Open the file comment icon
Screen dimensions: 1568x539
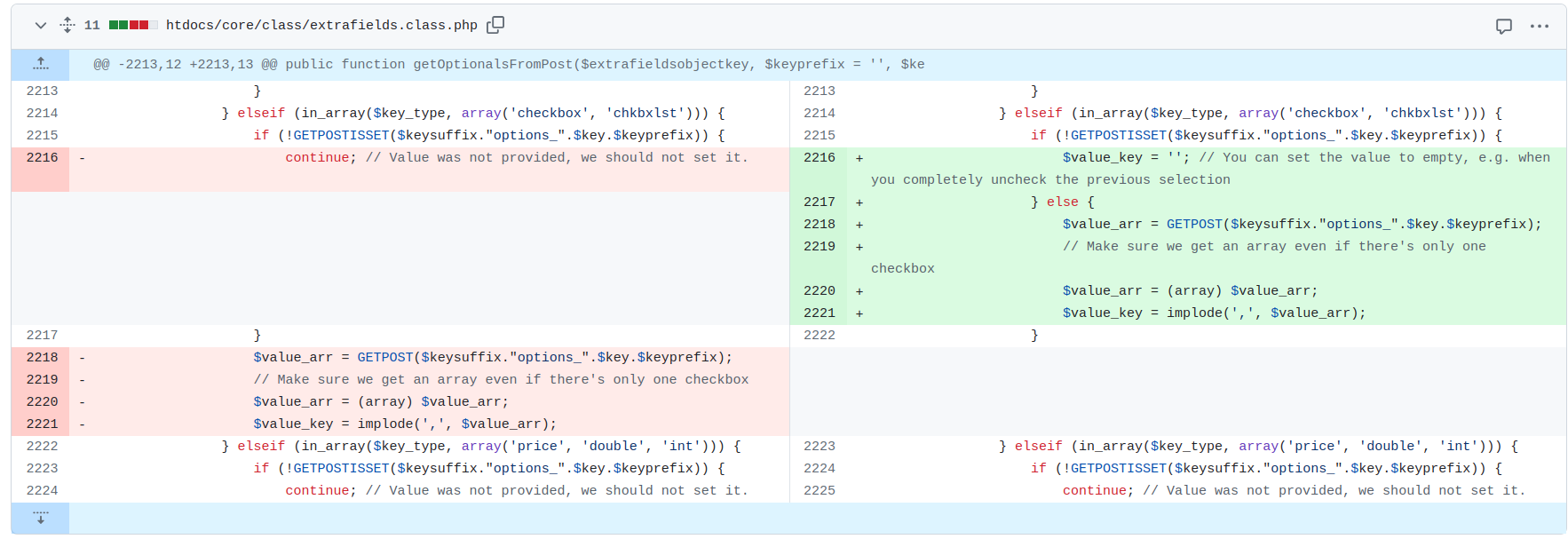click(x=1503, y=26)
